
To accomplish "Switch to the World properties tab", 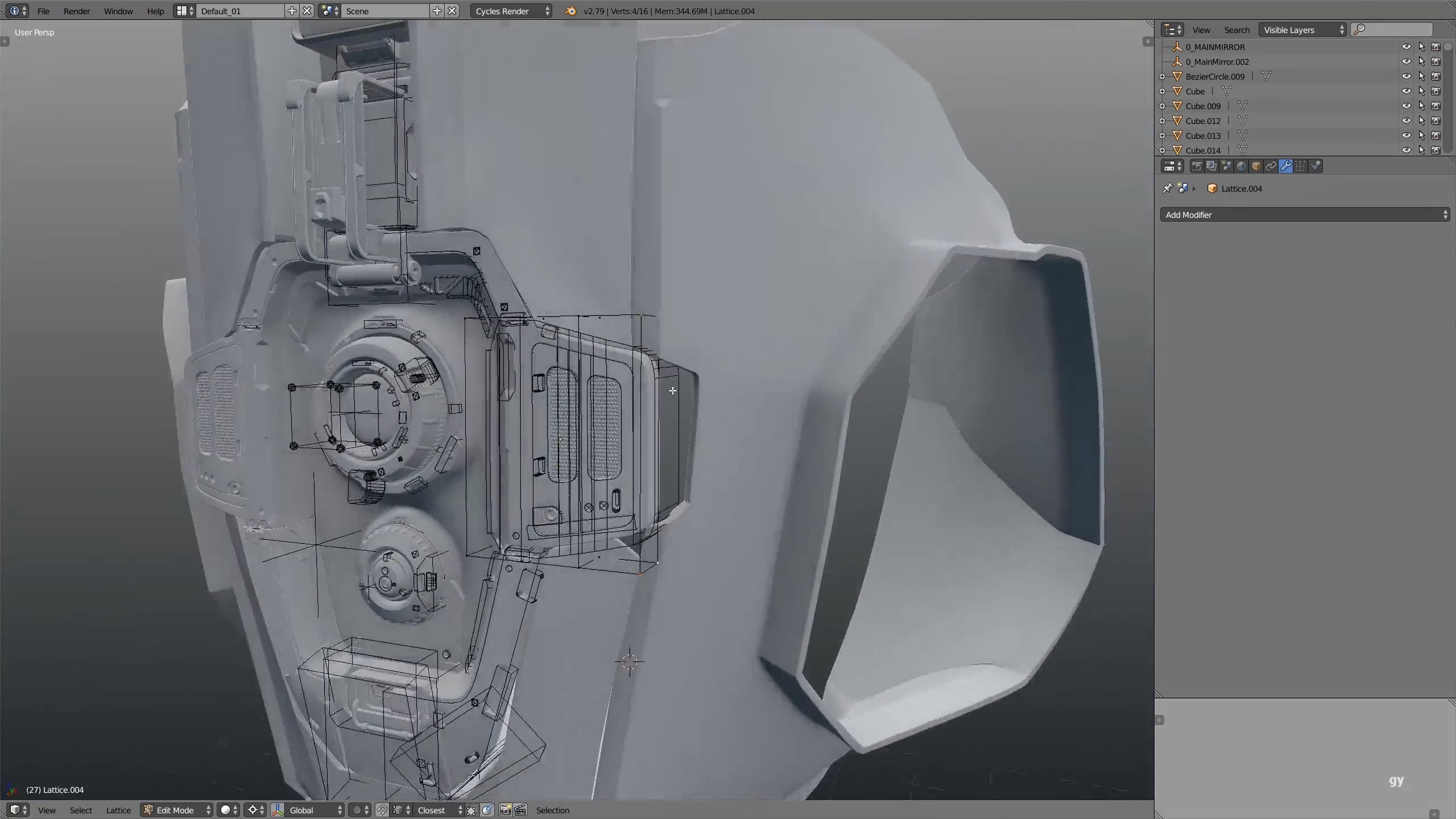I will [1242, 166].
